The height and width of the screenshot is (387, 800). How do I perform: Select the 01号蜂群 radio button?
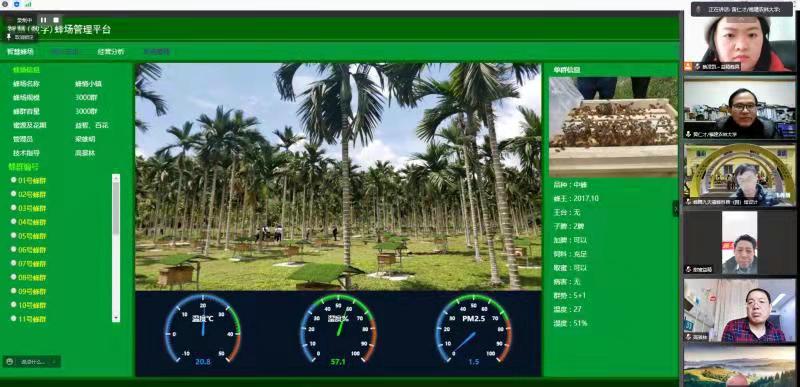point(13,180)
